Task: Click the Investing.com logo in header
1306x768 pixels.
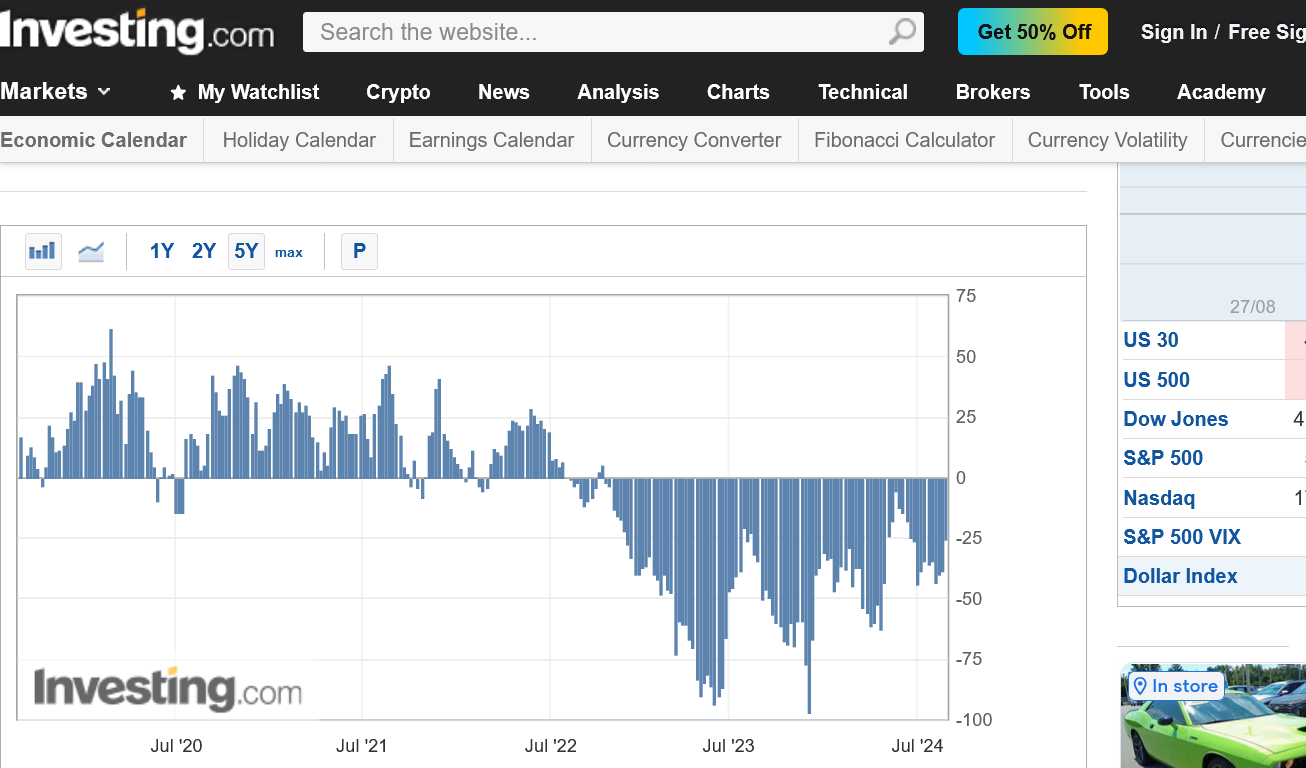Action: (137, 31)
